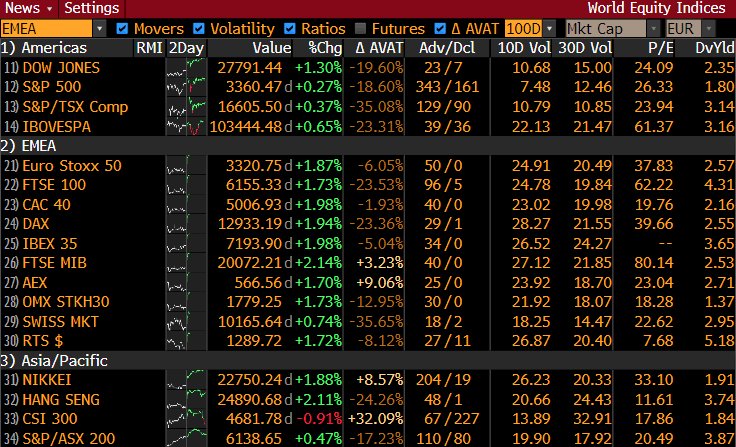The image size is (736, 447).
Task: Open the CSI 300 2Day sparkline
Action: click(186, 419)
